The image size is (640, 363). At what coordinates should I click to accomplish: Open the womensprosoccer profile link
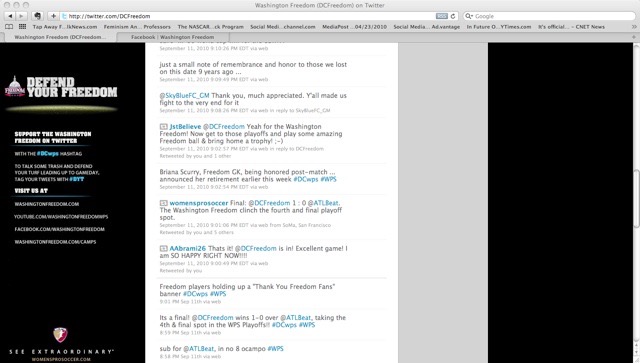point(199,203)
